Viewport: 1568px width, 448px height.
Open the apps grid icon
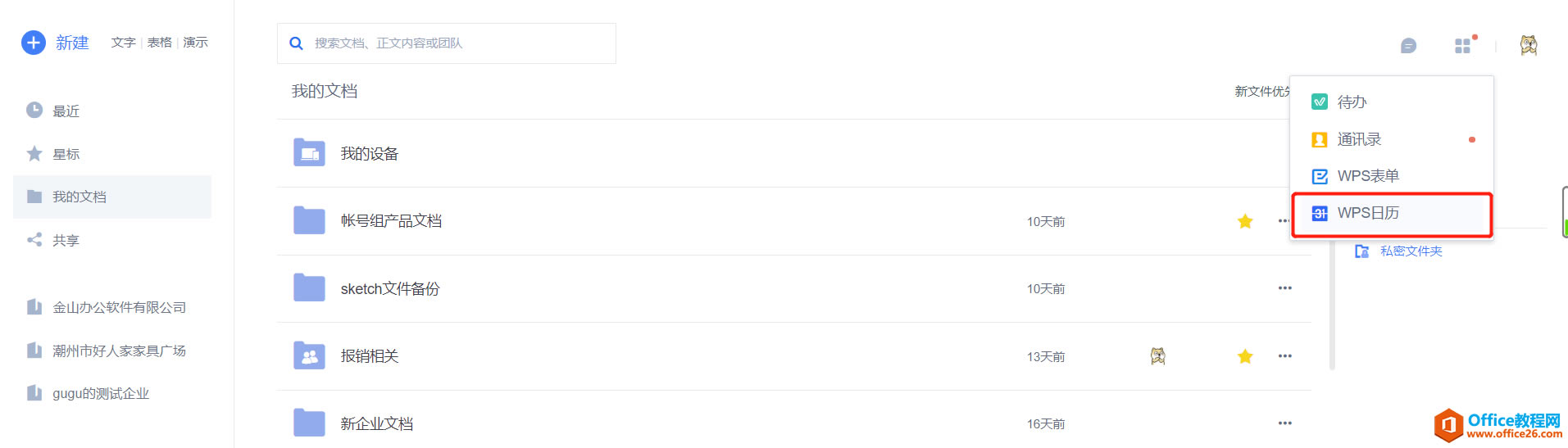point(1462,46)
